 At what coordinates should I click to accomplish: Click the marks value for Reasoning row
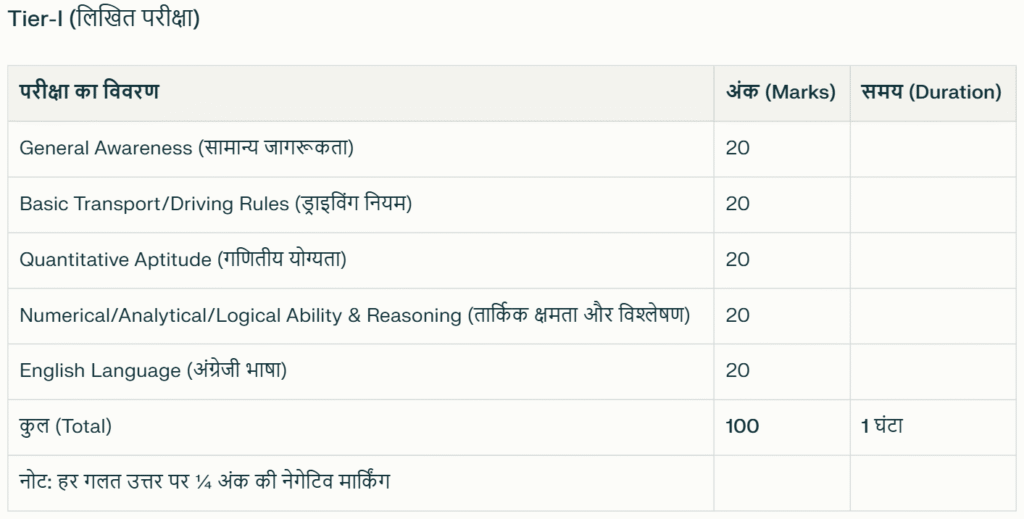(737, 315)
